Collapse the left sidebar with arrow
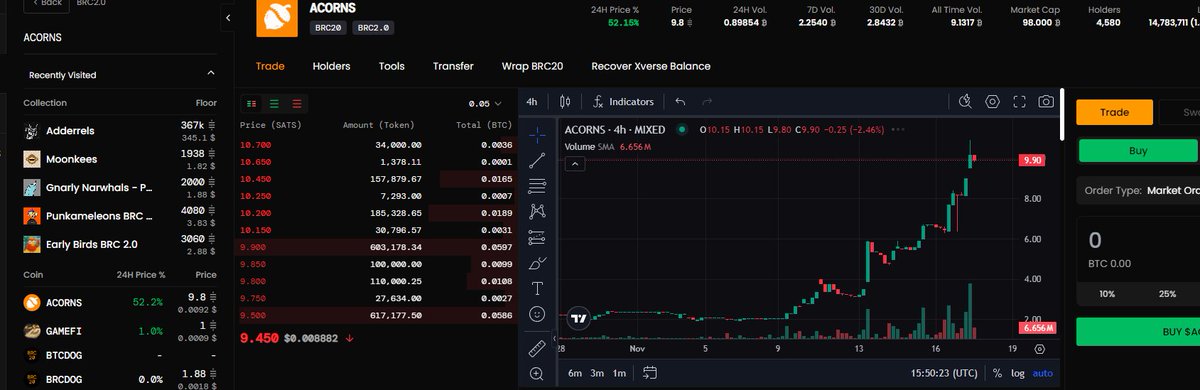The height and width of the screenshot is (390, 1200). coord(229,18)
